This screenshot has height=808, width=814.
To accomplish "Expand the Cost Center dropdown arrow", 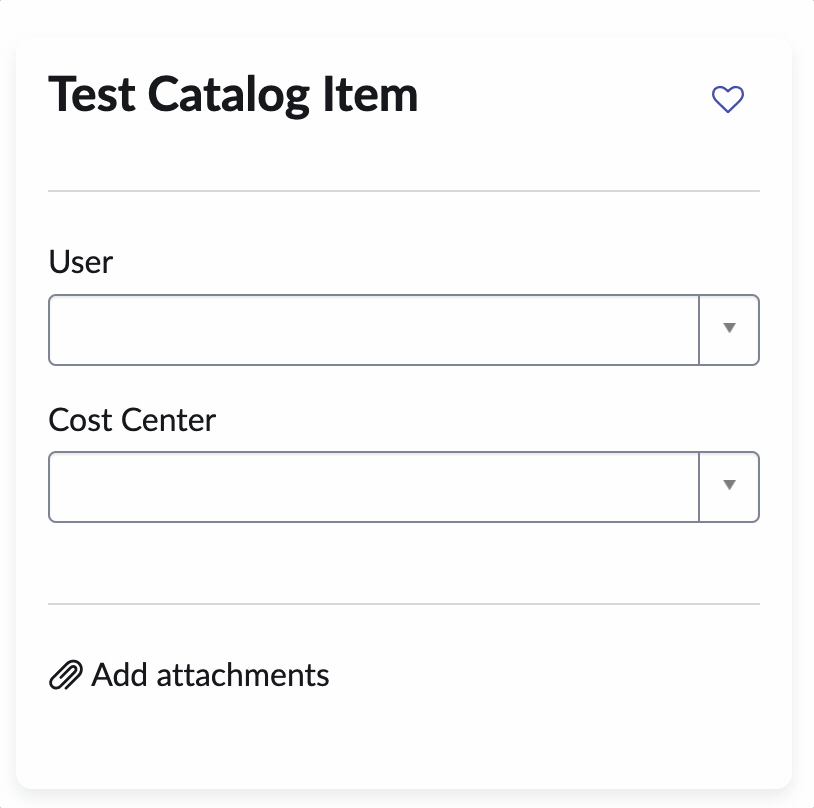I will [x=729, y=486].
